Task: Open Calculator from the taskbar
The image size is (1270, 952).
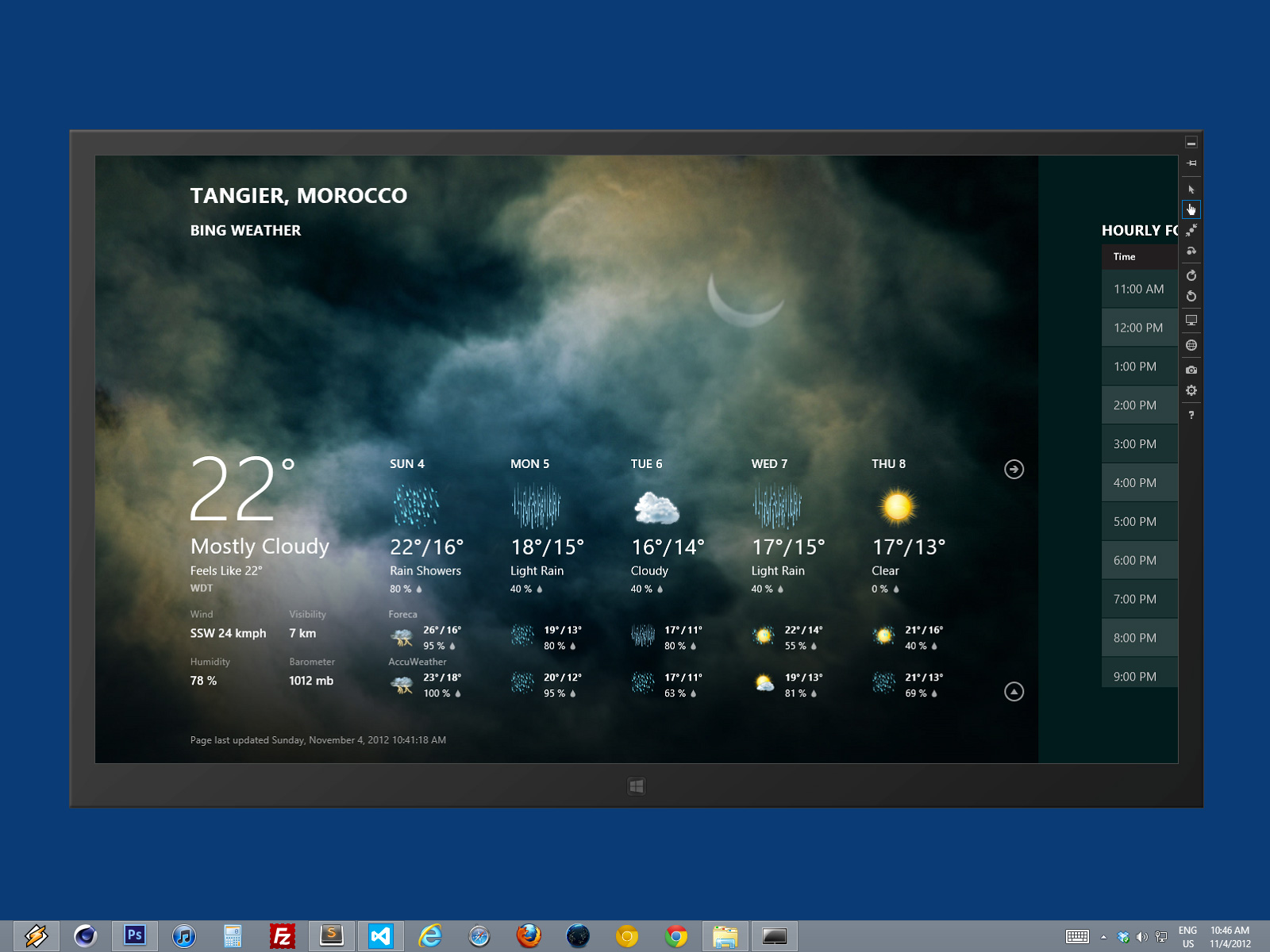Action: [x=233, y=937]
